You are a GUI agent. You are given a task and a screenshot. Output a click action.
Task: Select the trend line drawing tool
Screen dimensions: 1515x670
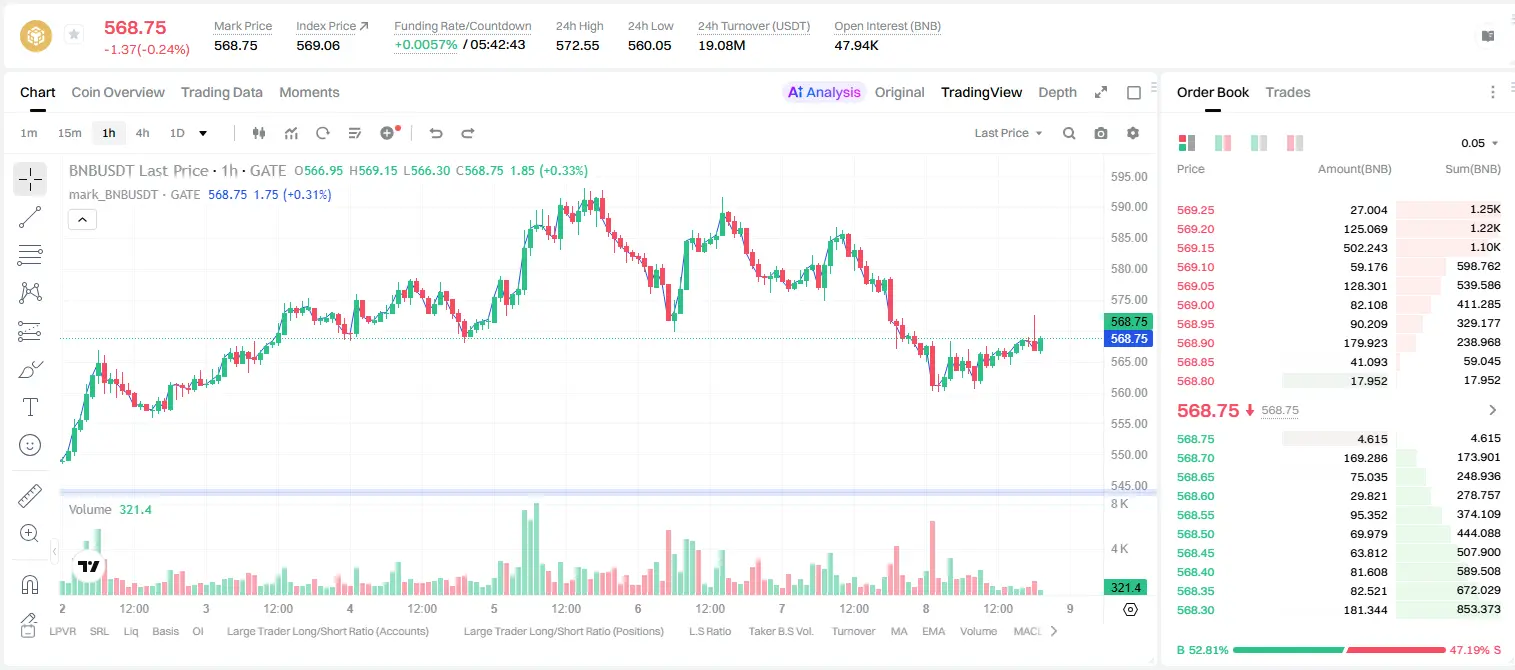click(30, 217)
